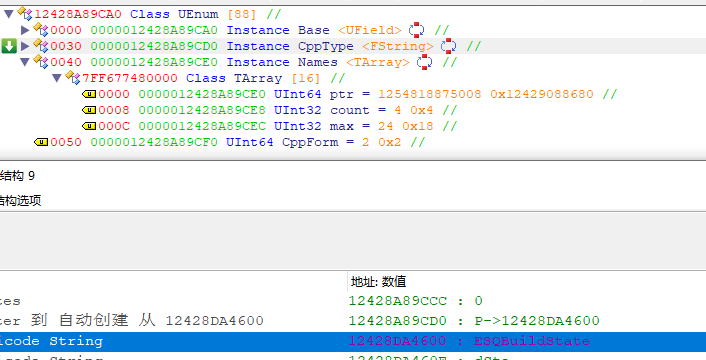Click the green down-arrow icon beside CppType row
Screen dimensions: 706x360
pyautogui.click(x=9, y=46)
